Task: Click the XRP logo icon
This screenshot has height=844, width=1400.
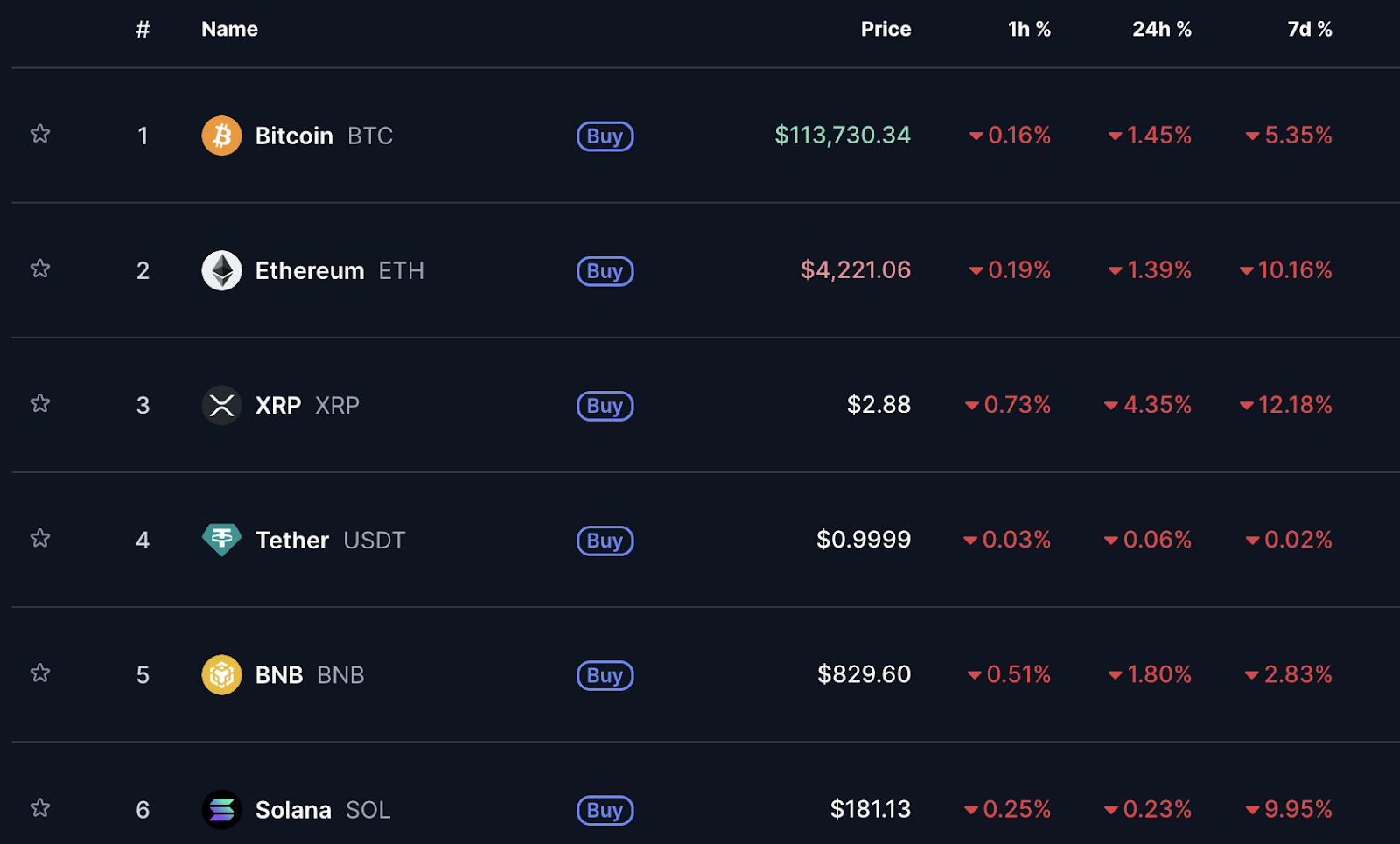Action: click(x=221, y=405)
